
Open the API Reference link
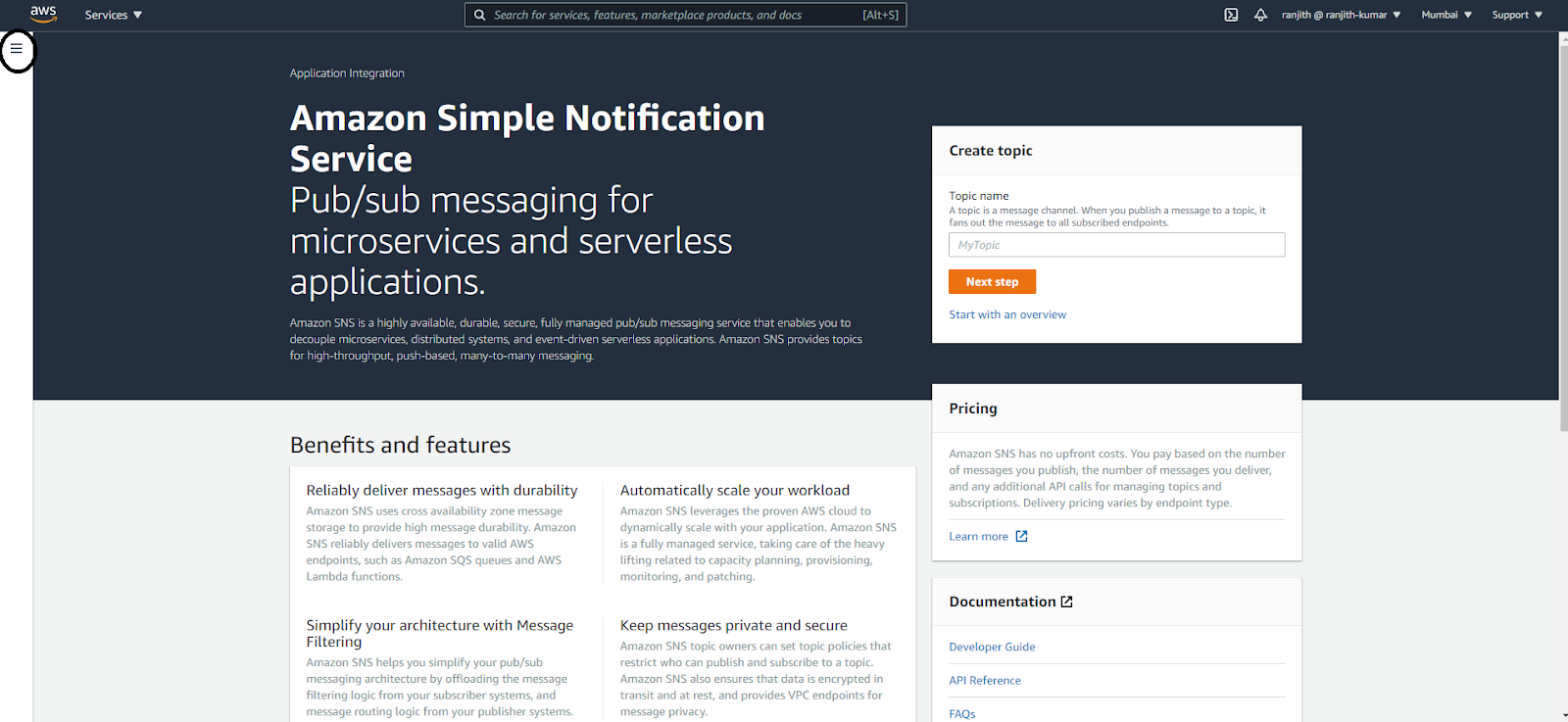985,680
